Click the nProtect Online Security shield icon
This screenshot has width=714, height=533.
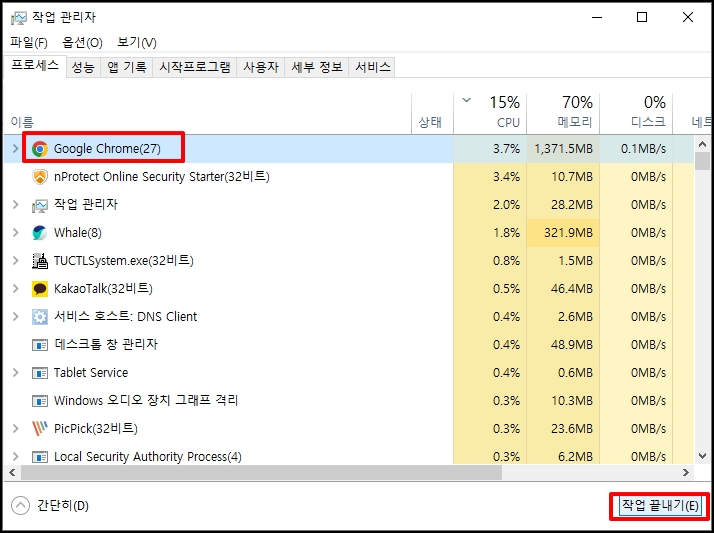pos(40,177)
